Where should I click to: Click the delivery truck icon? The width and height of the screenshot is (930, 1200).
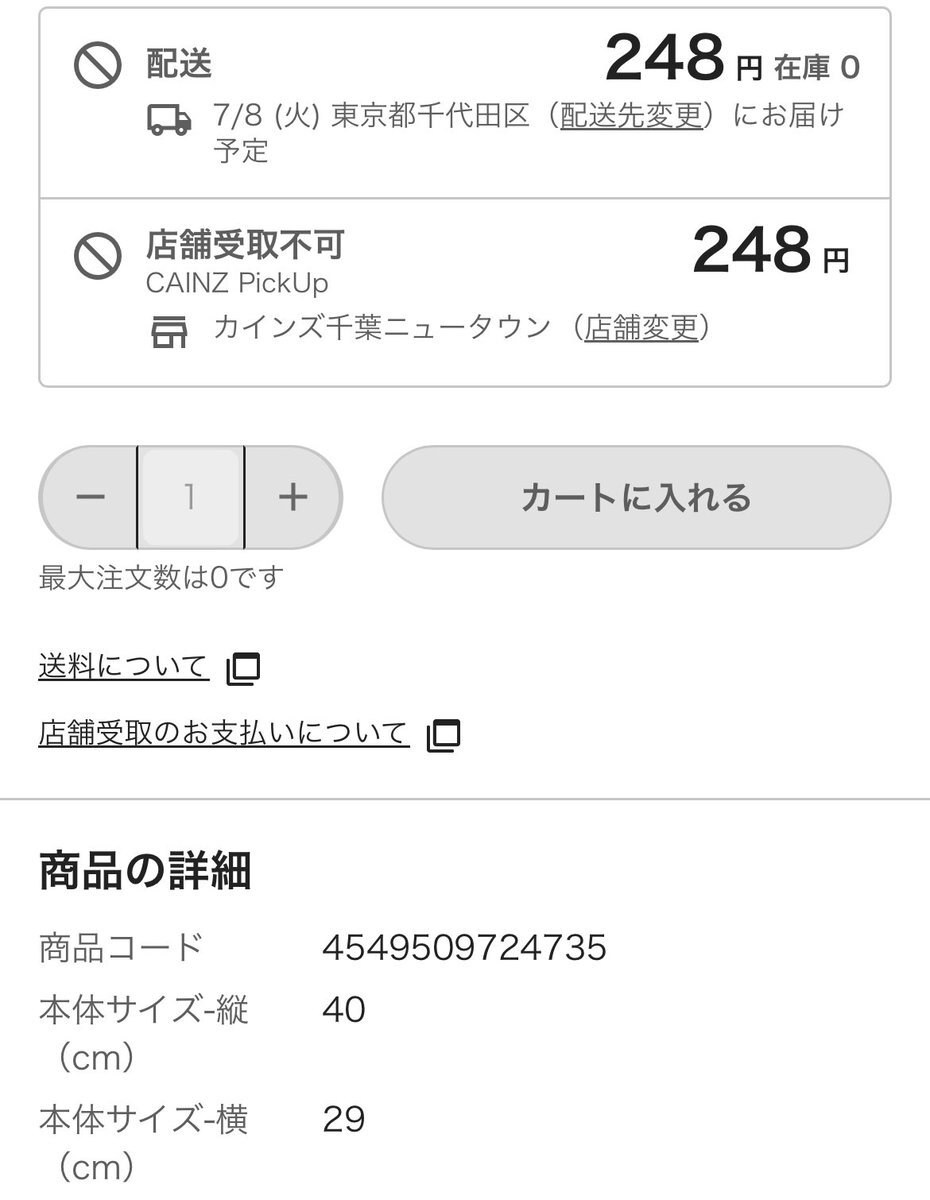(169, 120)
